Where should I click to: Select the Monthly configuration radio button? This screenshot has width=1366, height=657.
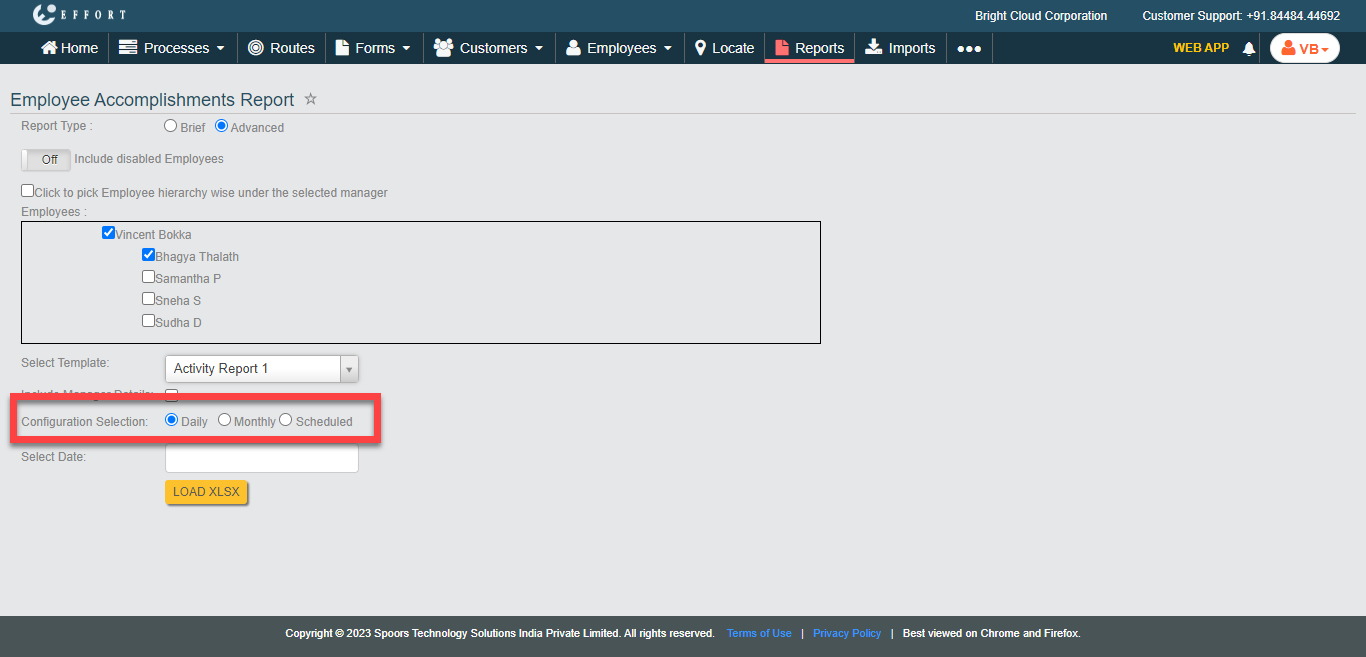pos(224,420)
